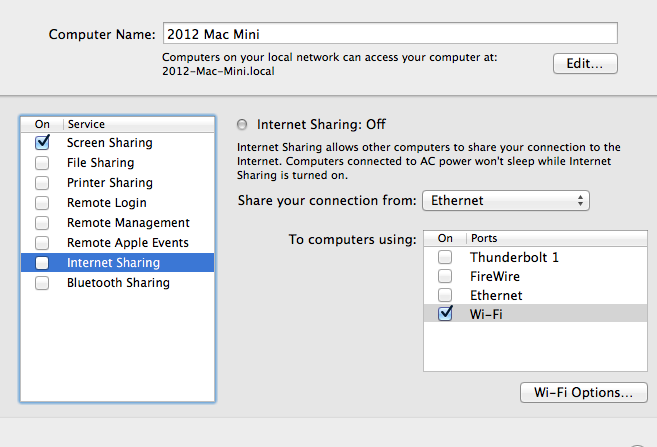The image size is (657, 447).
Task: Select the Screen Sharing service row
Action: tap(117, 143)
